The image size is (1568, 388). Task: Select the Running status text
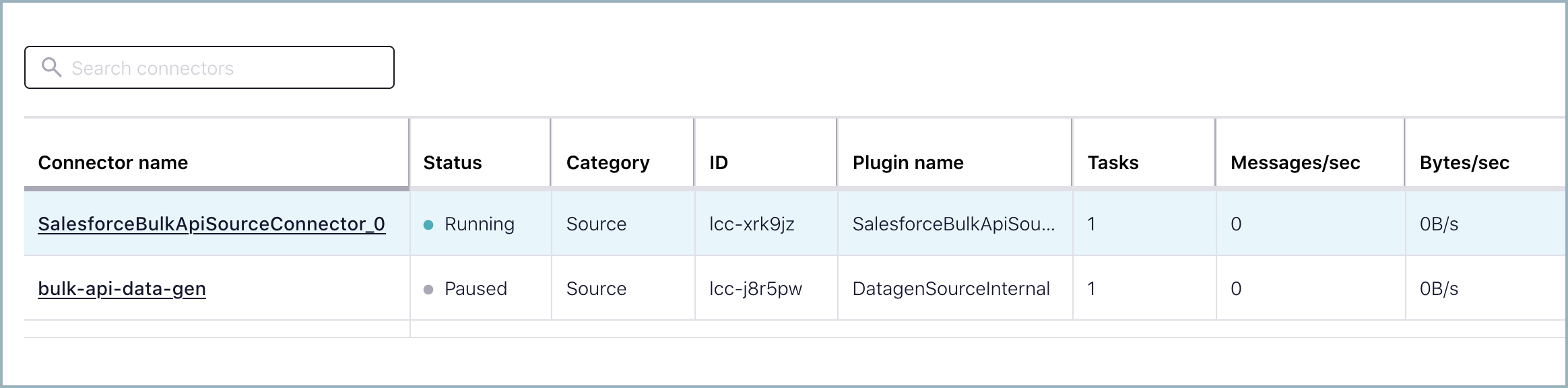point(479,224)
